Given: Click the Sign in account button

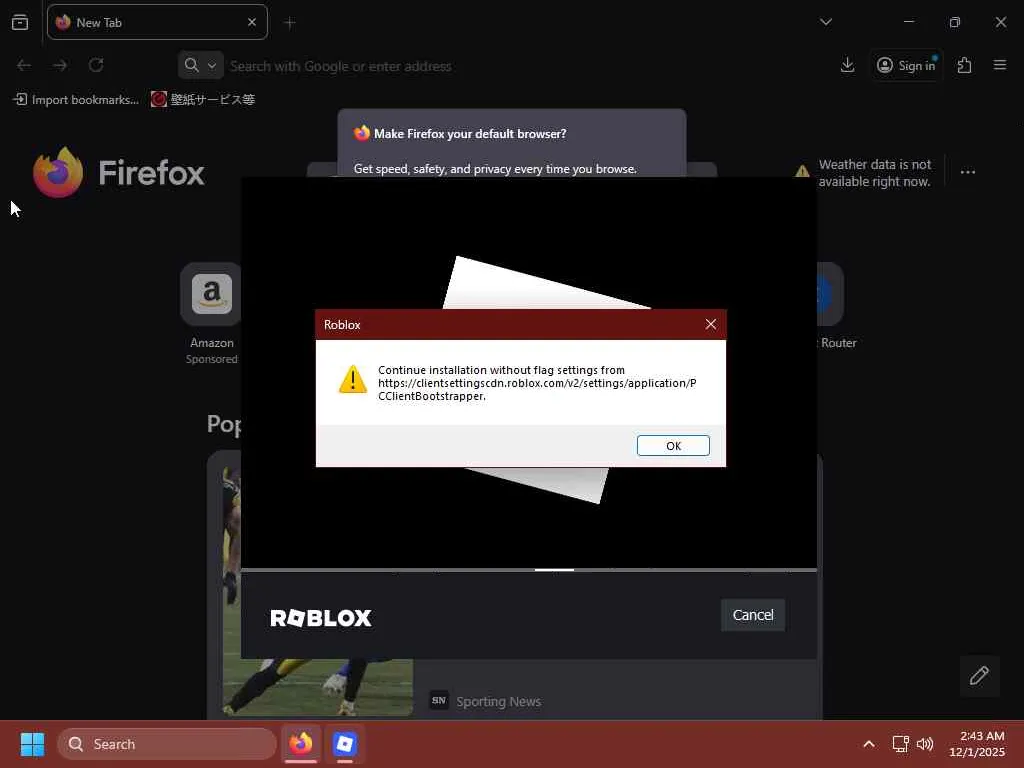Looking at the screenshot, I should click(x=906, y=65).
